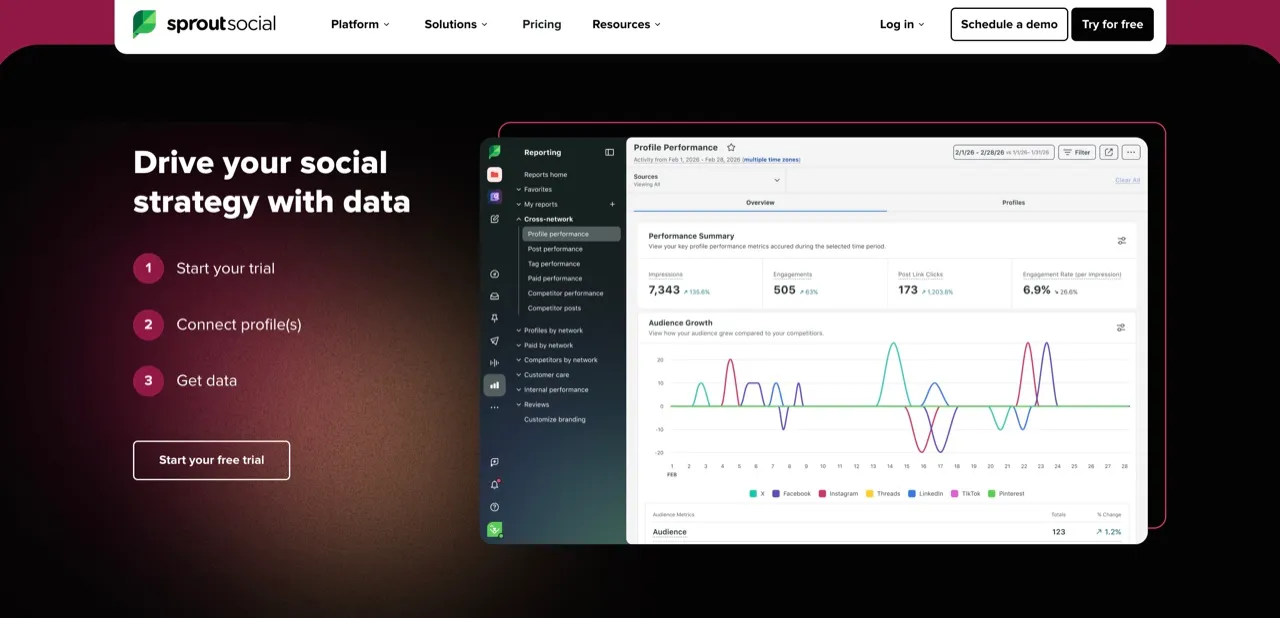
Task: Click the listening waveform icon in sidebar
Action: [494, 363]
